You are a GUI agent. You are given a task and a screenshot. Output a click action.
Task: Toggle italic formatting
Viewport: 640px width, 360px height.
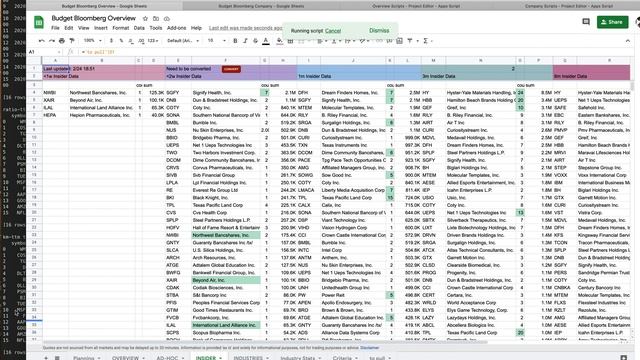click(245, 41)
